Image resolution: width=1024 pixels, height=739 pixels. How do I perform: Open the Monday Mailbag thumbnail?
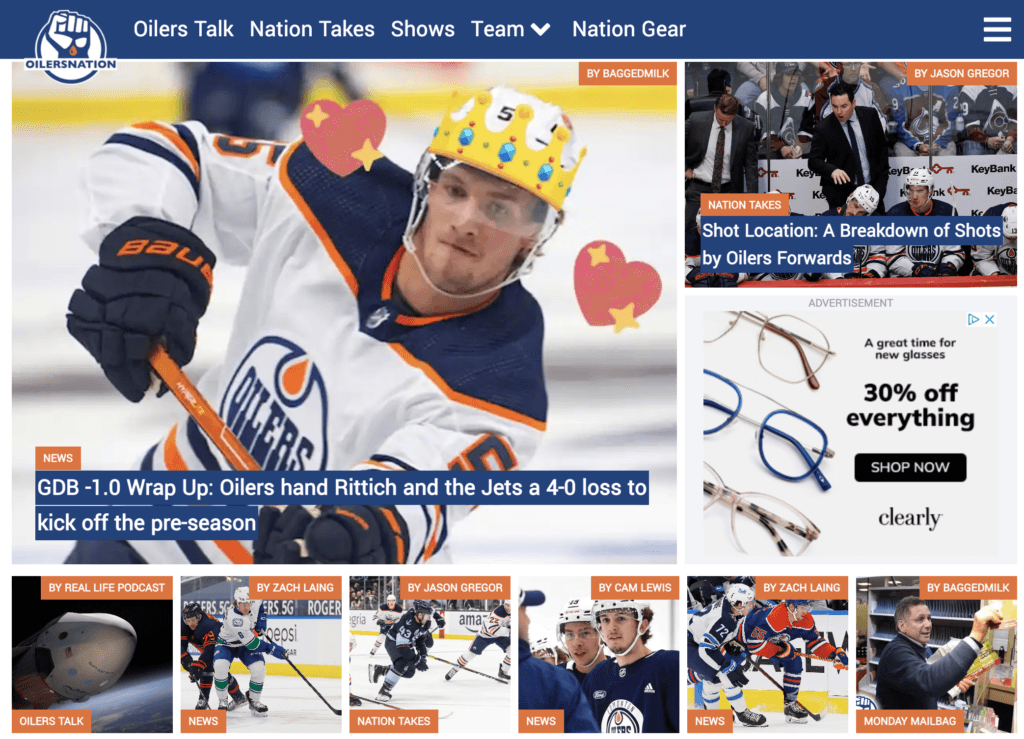(936, 654)
